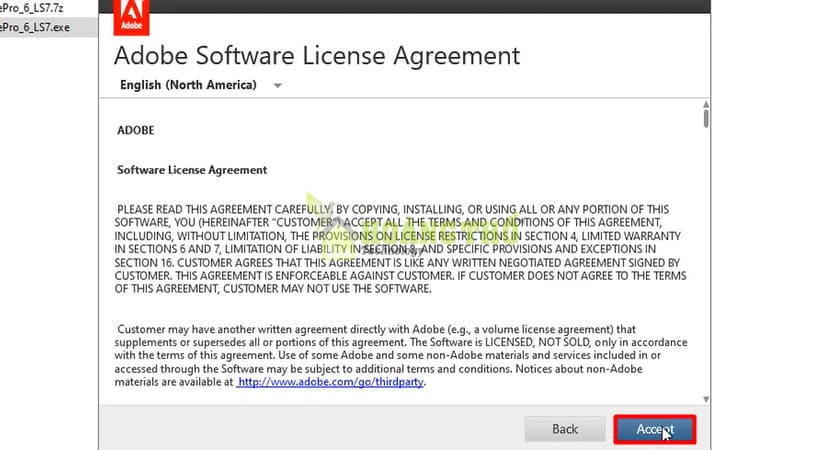Select the ePro_6_LS7.7z file
This screenshot has height=450, width=820.
point(34,8)
